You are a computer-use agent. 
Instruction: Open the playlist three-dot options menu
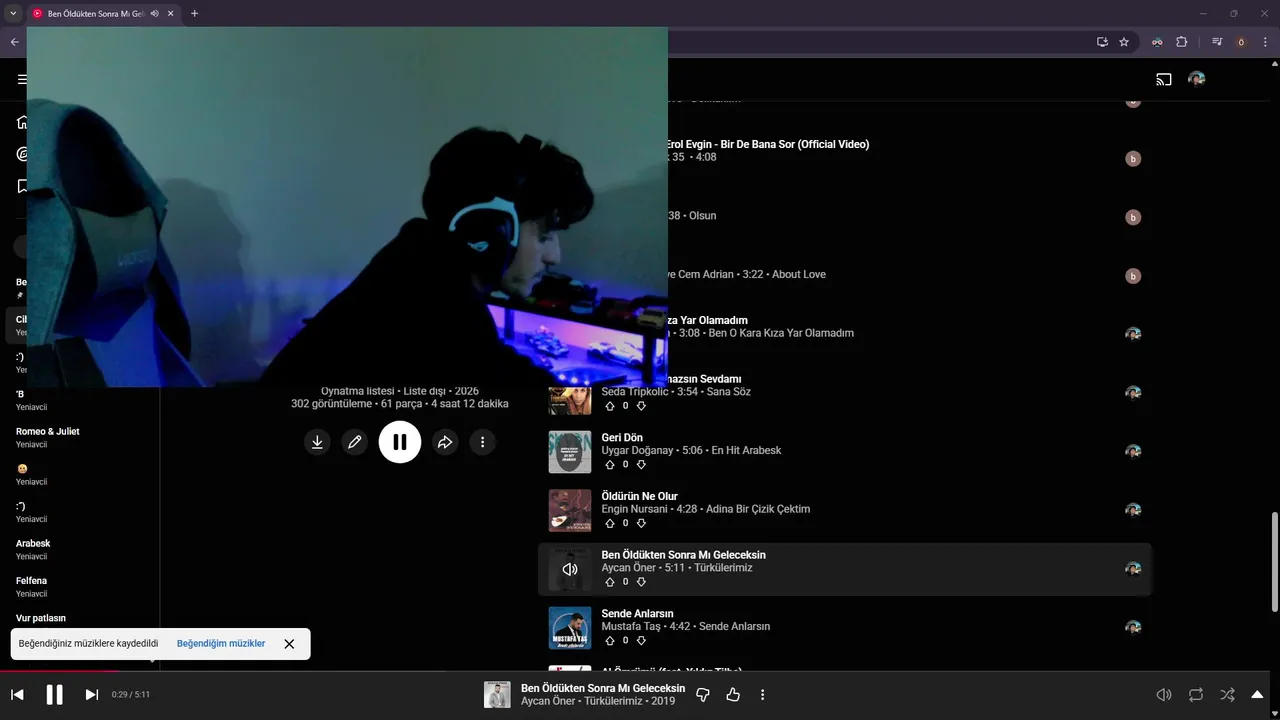[482, 441]
